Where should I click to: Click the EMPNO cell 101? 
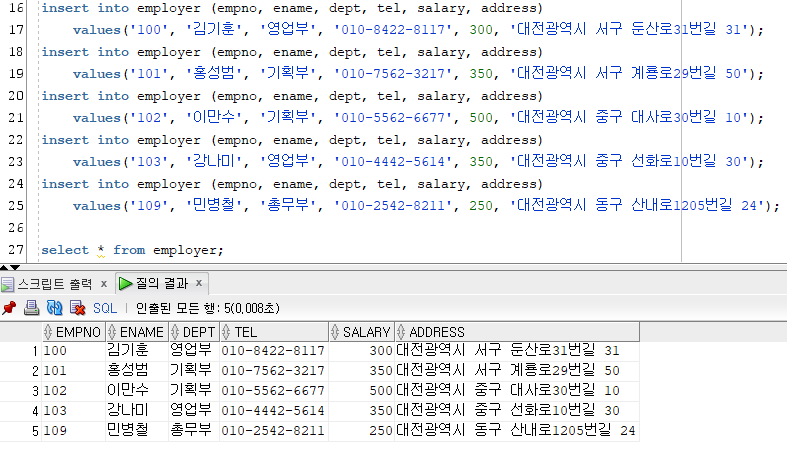(73, 371)
